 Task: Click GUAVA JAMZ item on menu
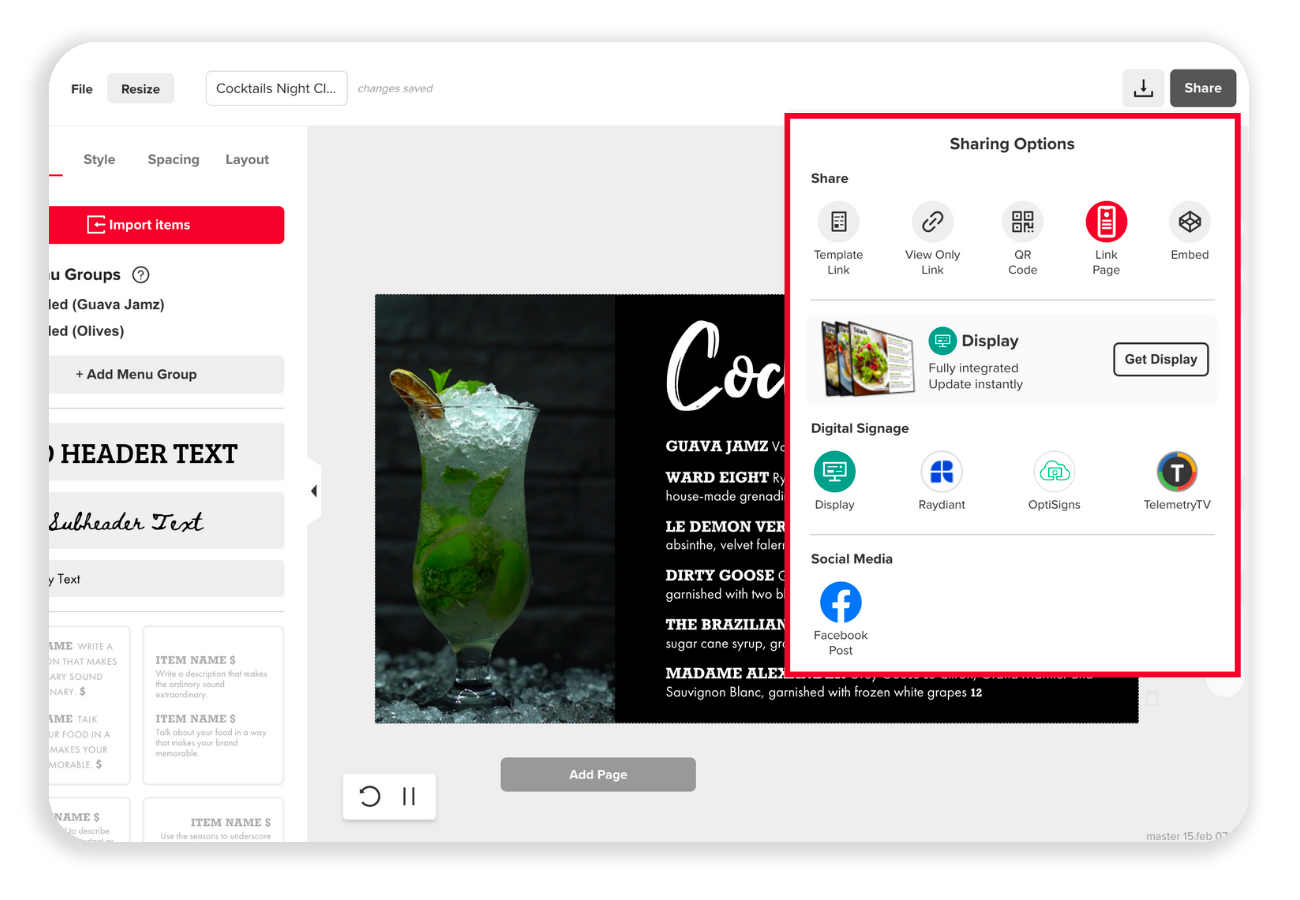[x=717, y=446]
